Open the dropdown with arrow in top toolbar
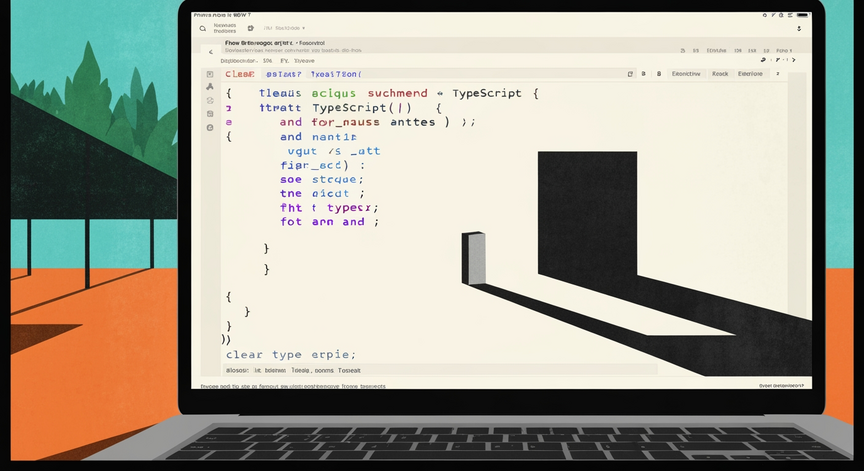This screenshot has width=864, height=471. (x=284, y=28)
